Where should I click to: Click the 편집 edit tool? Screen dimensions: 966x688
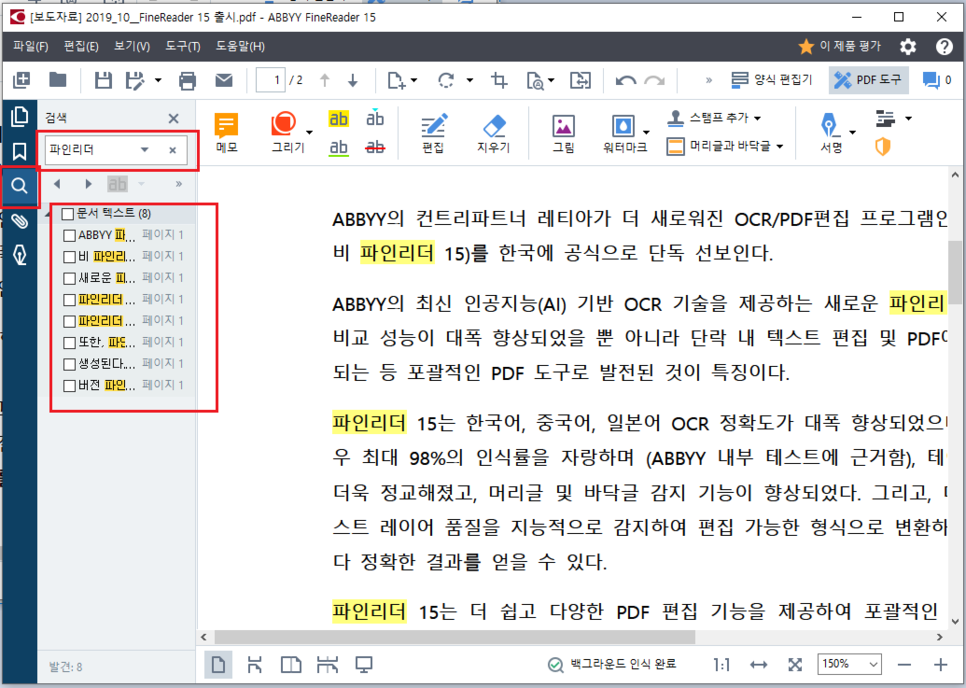433,132
